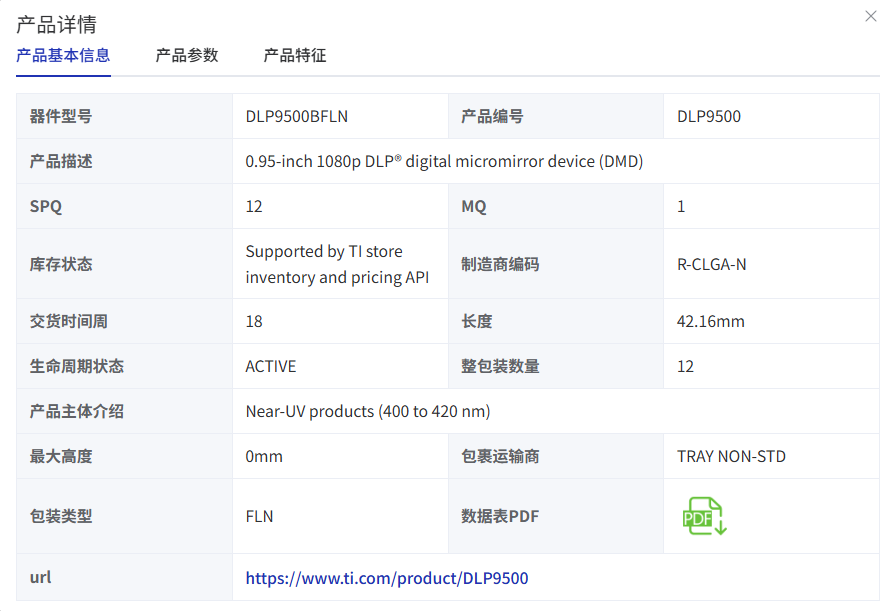This screenshot has height=611, width=892.
Task: Click the MQ label cell
Action: tap(556, 207)
